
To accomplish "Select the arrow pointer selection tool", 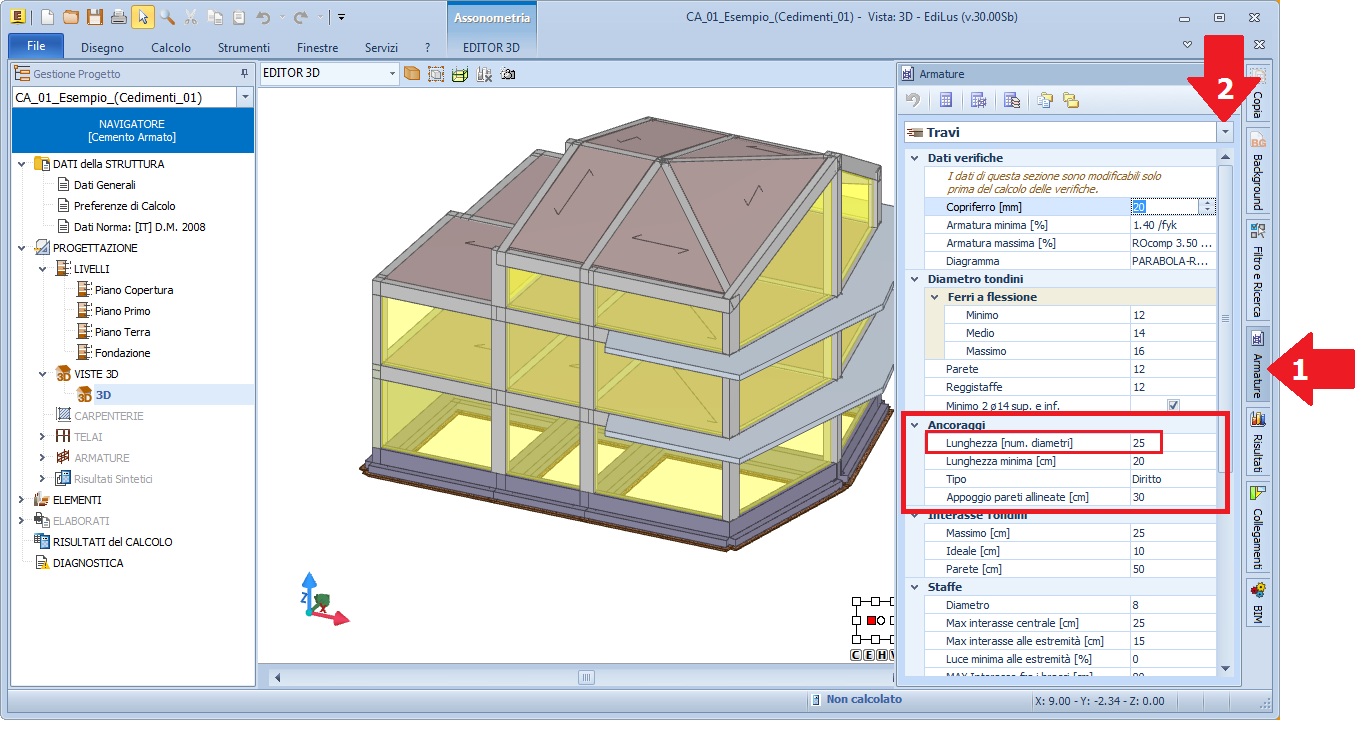I will point(143,17).
